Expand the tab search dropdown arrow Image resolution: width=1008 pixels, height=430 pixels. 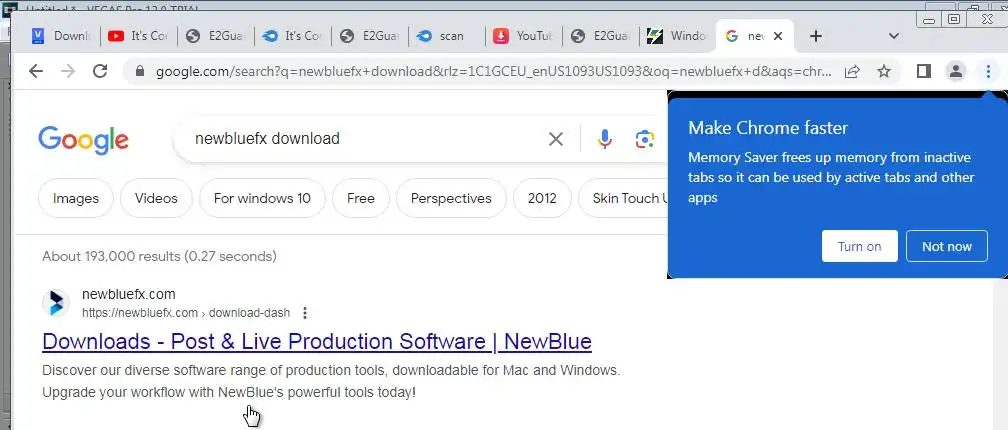(x=894, y=36)
